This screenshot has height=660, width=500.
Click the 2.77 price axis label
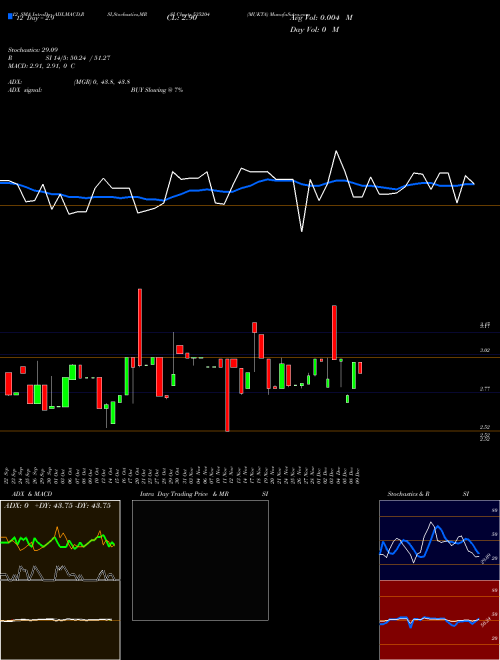coord(485,389)
